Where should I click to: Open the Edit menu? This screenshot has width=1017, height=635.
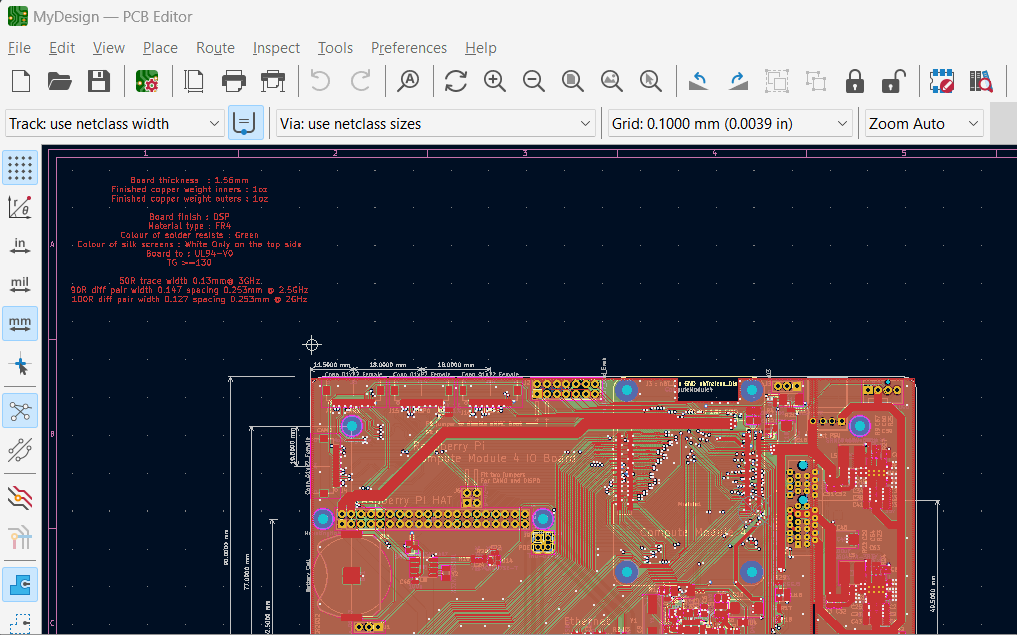62,48
